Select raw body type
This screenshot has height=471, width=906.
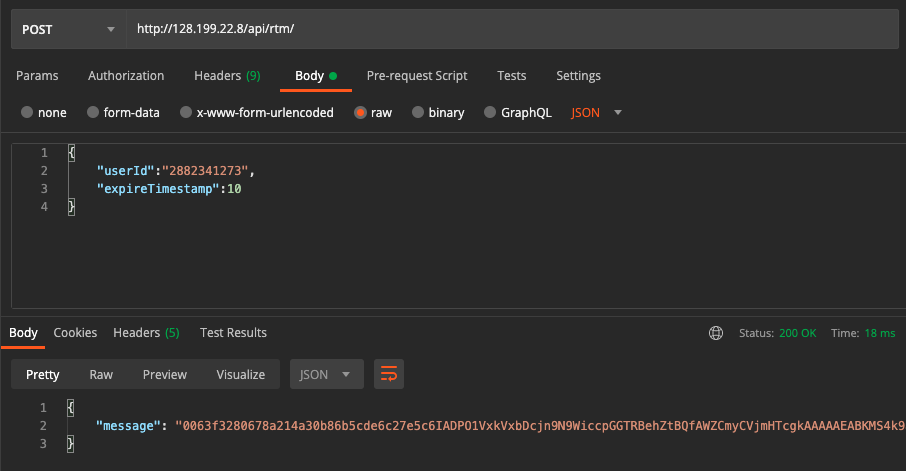pyautogui.click(x=373, y=113)
